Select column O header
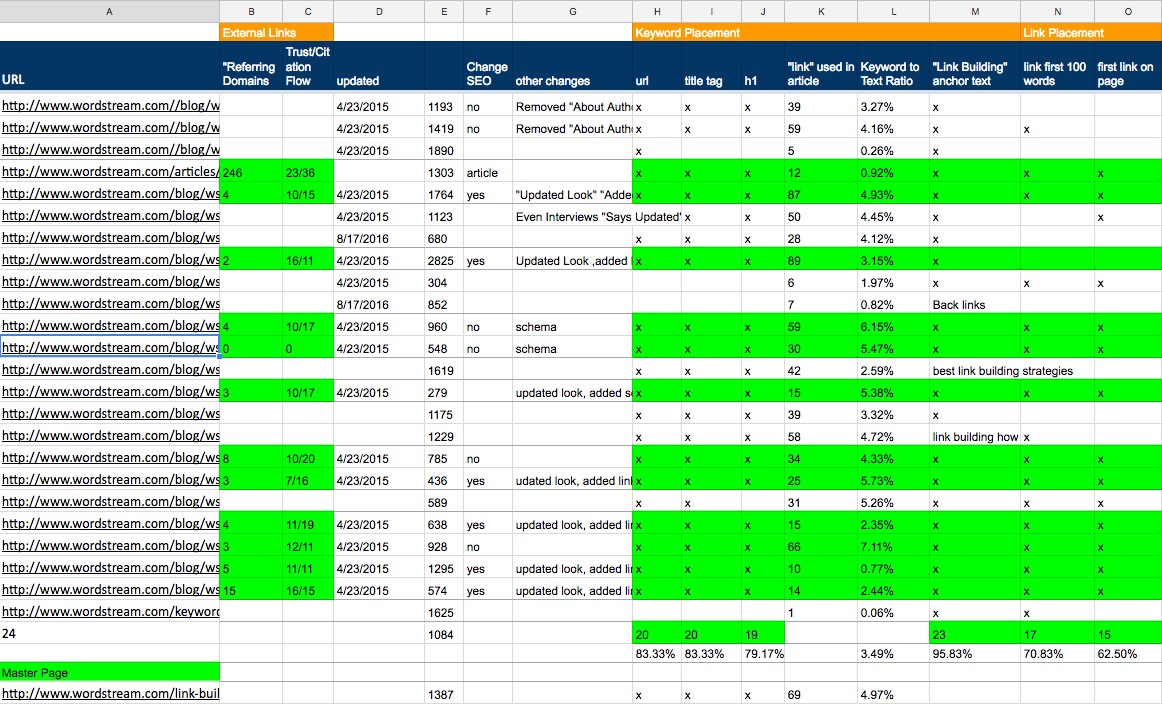The width and height of the screenshot is (1162, 704). tap(1127, 11)
